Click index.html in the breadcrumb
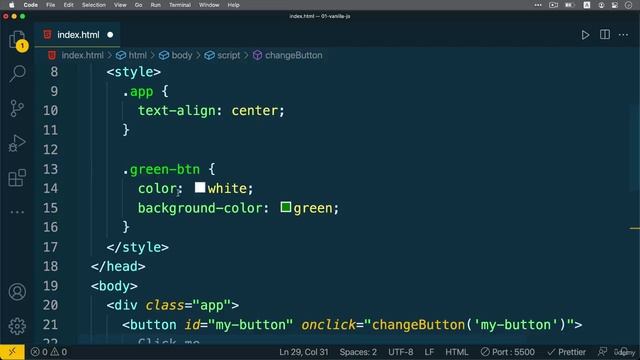The width and height of the screenshot is (640, 360). click(82, 55)
